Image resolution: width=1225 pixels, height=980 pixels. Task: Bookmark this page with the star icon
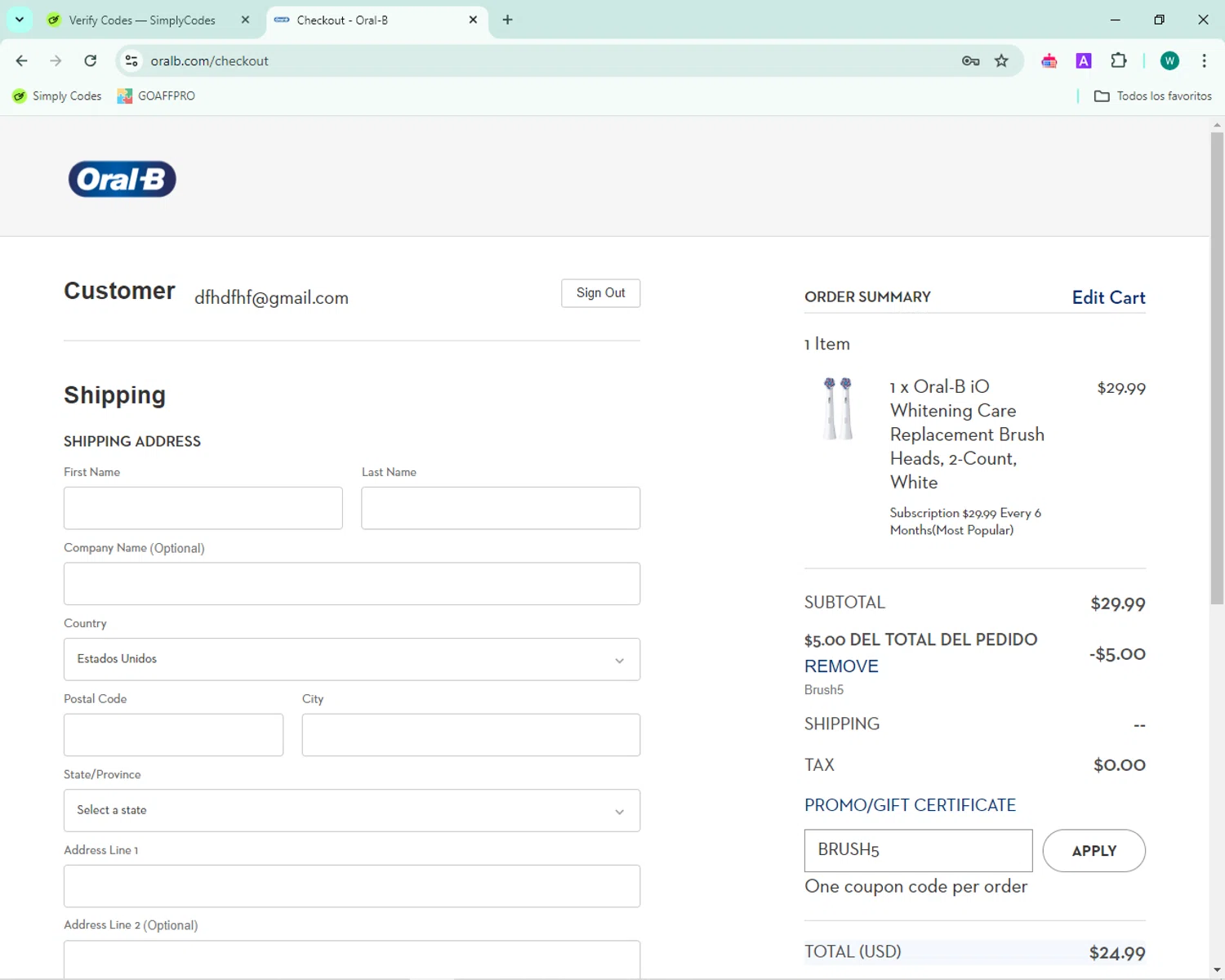pos(1001,60)
